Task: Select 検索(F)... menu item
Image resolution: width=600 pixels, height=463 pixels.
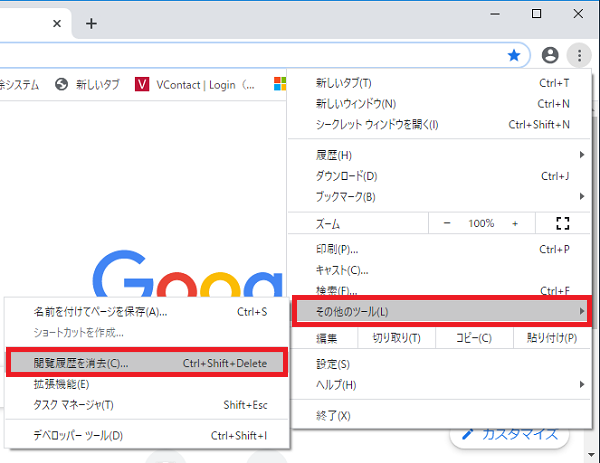Action: 439,290
